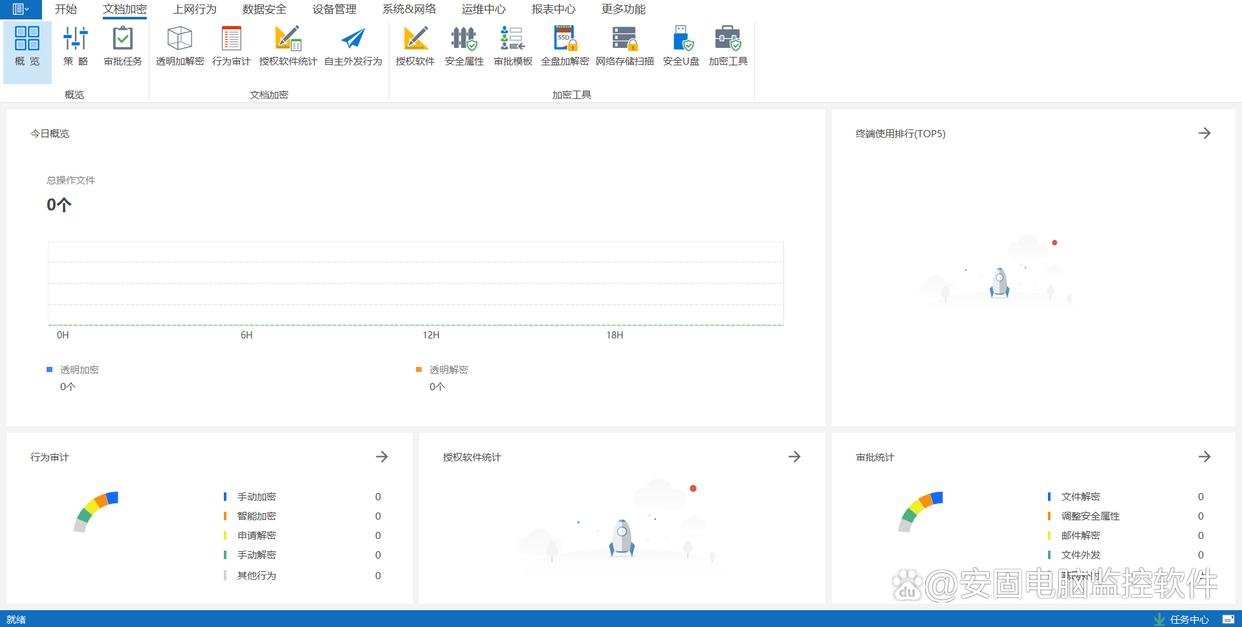Expand the 审批统计 card arrow
The image size is (1242, 627).
[x=1204, y=457]
